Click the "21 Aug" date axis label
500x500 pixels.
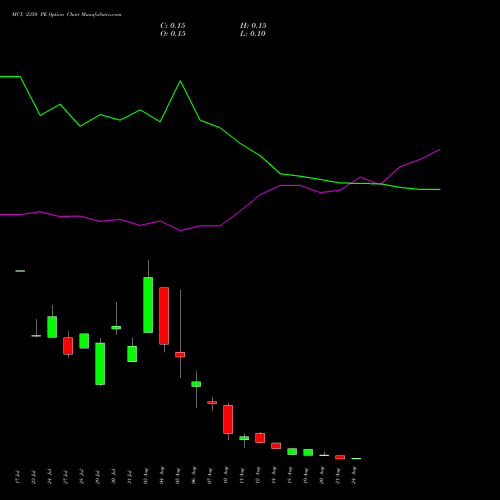(x=338, y=476)
